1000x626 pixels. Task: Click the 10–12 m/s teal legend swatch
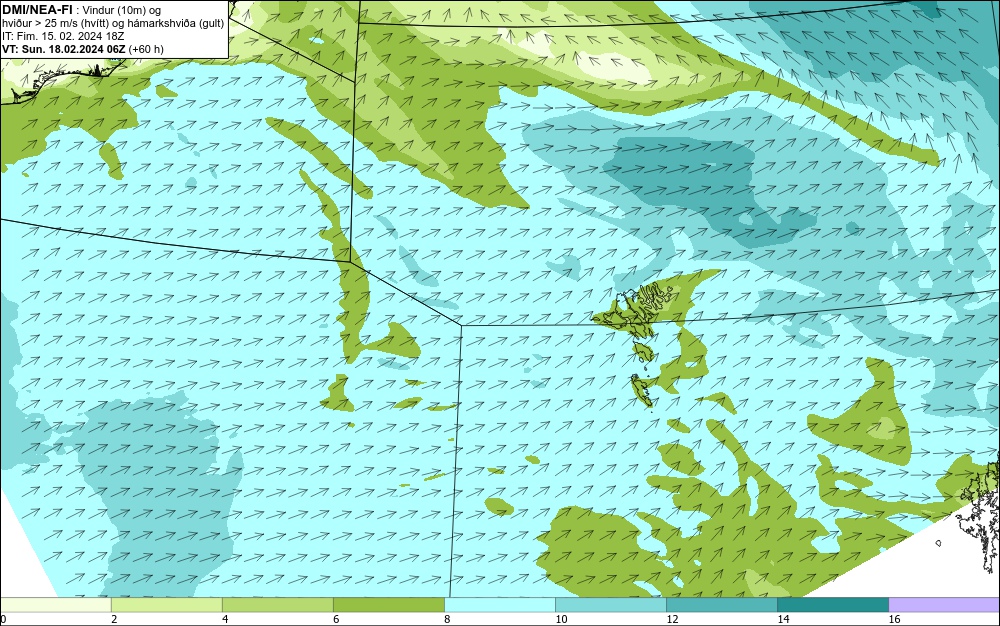pyautogui.click(x=611, y=605)
